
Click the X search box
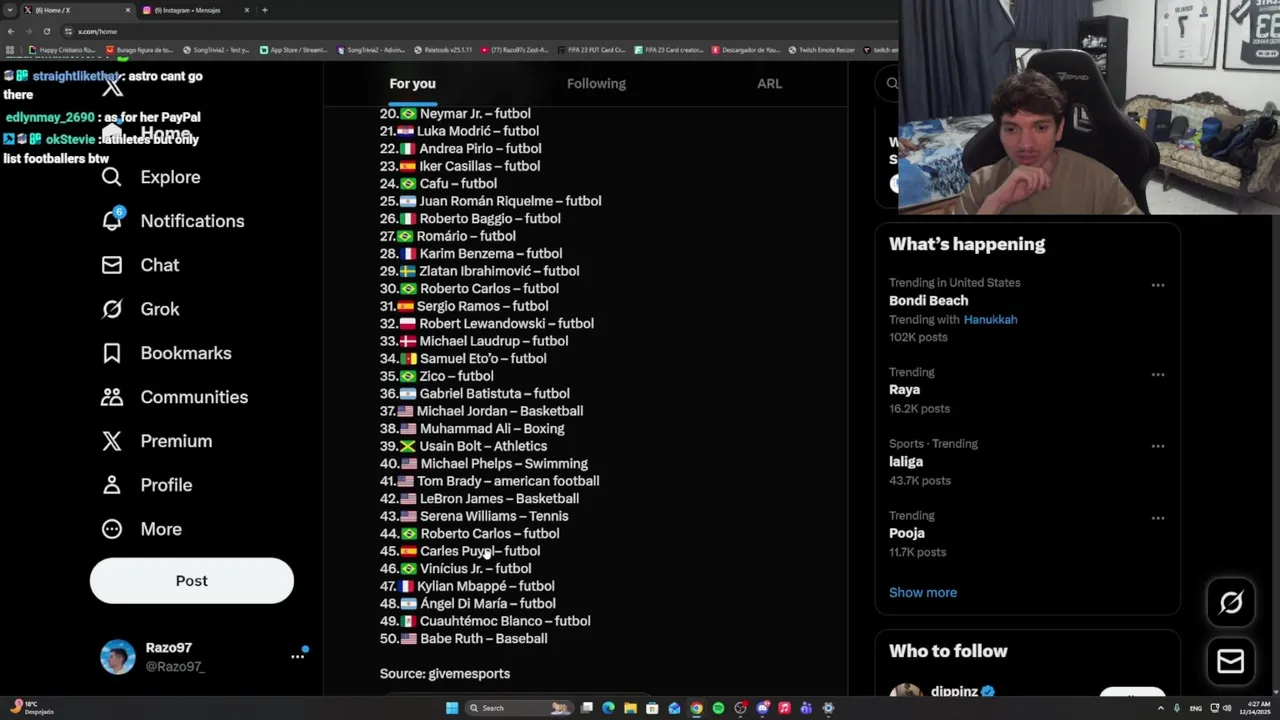888,84
